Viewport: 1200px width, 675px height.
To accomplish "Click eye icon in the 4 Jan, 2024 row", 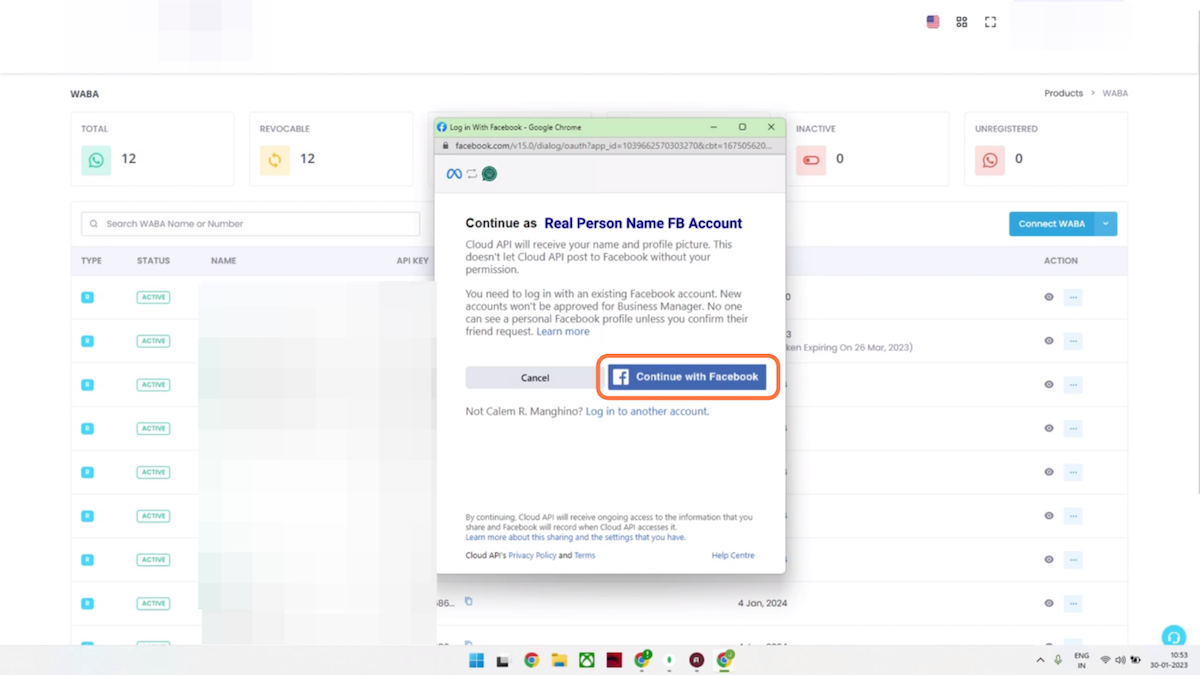I will point(1049,603).
